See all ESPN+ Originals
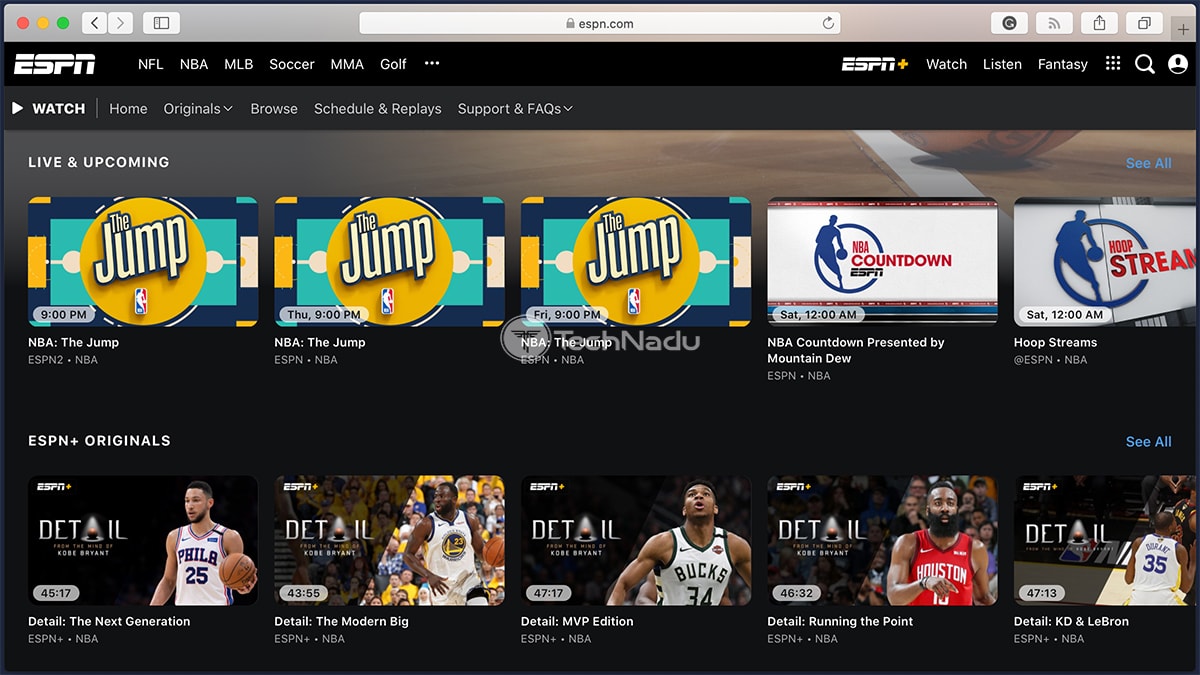Screen dimensions: 1200x675 [1149, 441]
